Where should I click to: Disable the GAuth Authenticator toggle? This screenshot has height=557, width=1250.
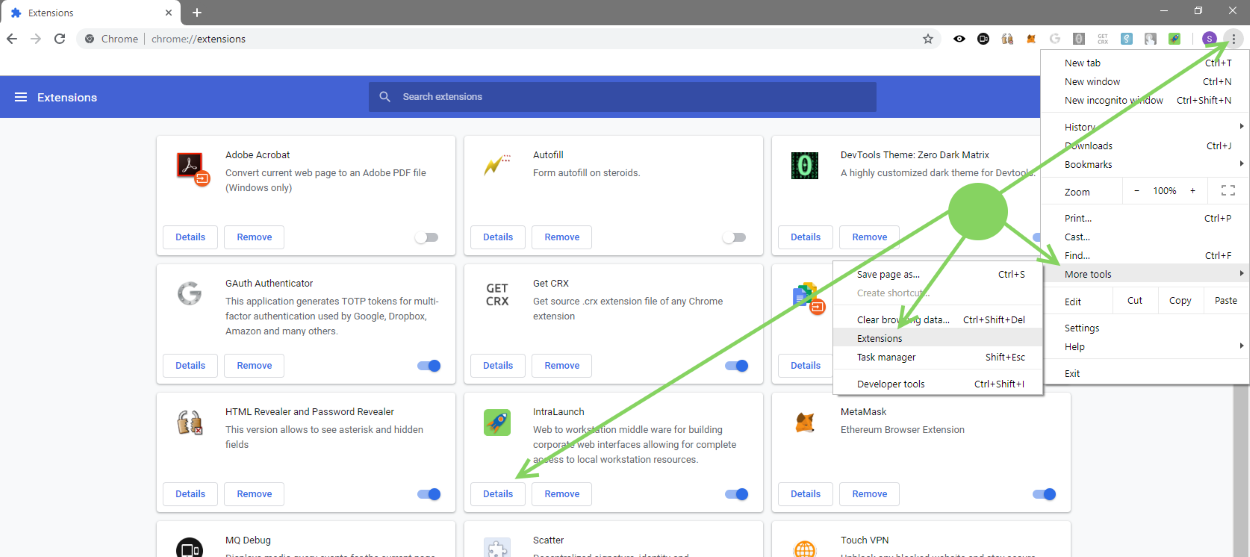click(429, 366)
